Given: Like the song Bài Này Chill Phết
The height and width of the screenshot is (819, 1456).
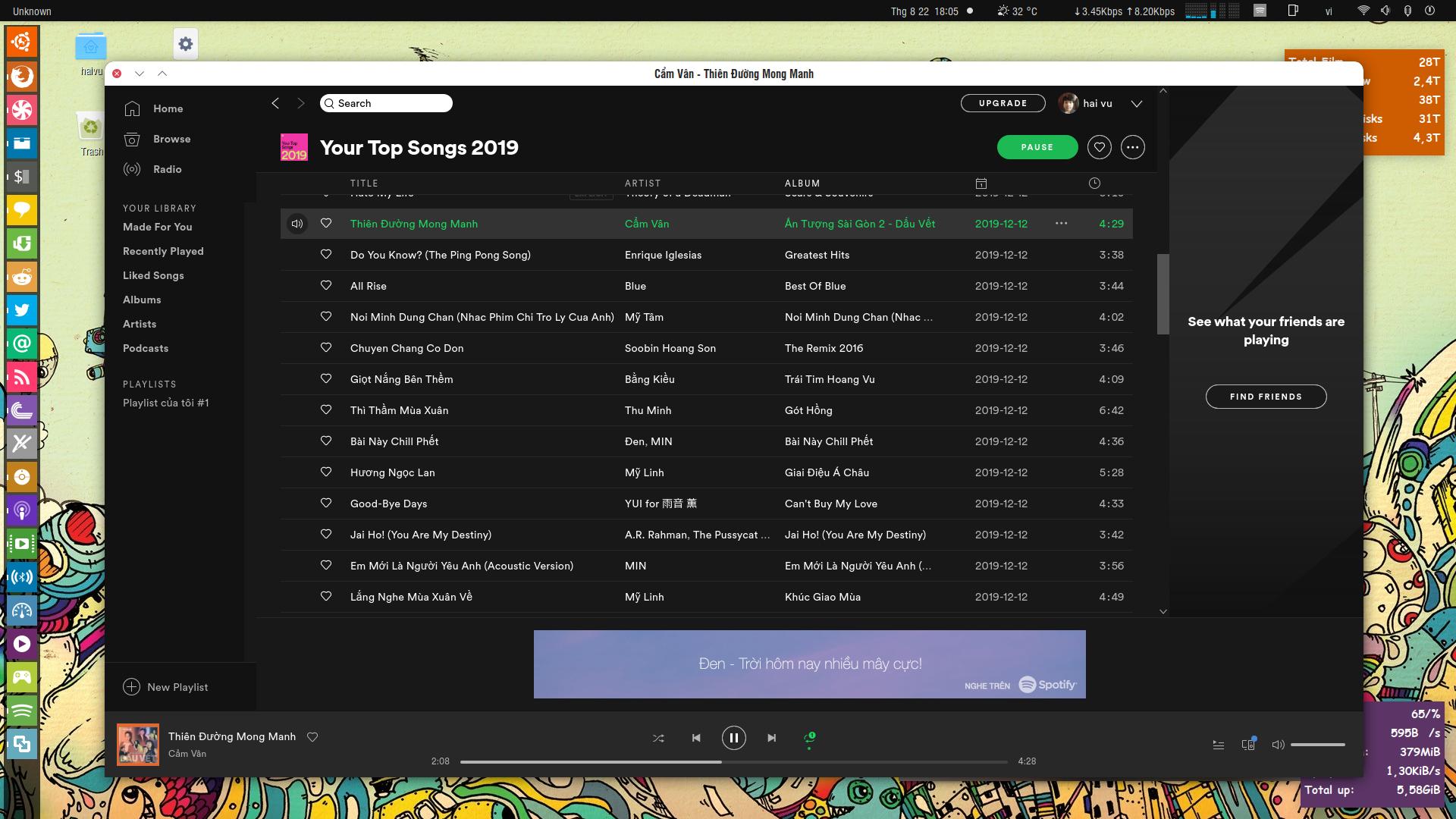Looking at the screenshot, I should point(326,441).
